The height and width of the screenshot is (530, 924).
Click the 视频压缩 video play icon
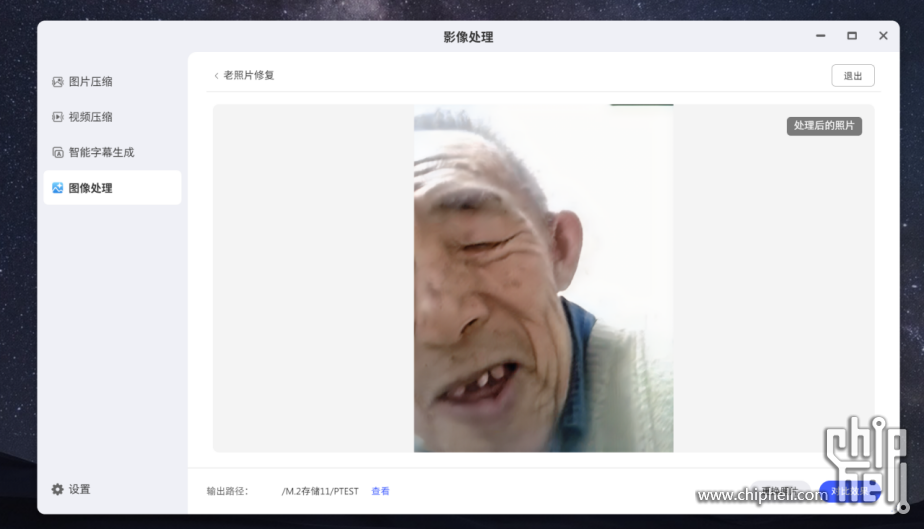coord(57,117)
